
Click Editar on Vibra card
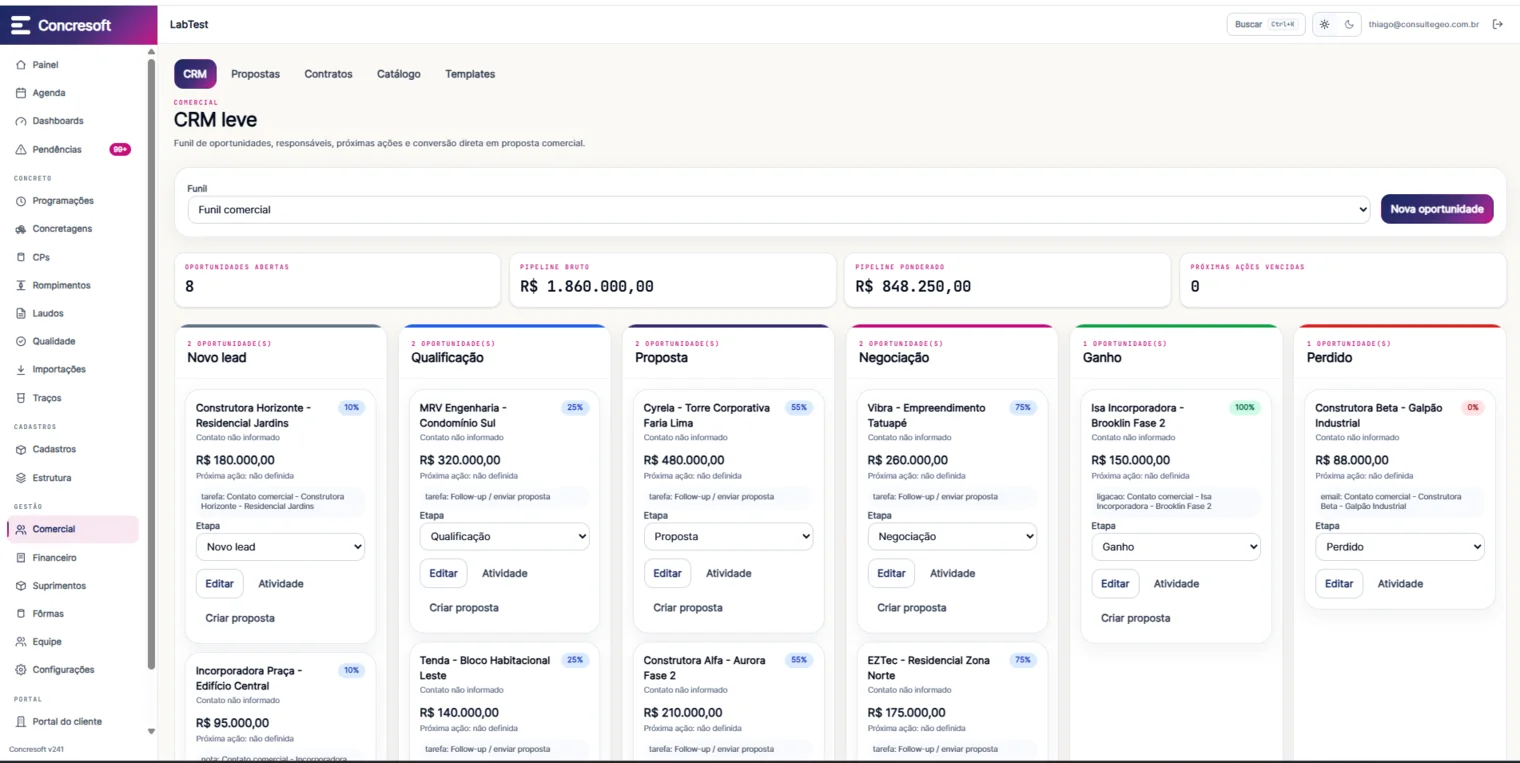point(891,573)
